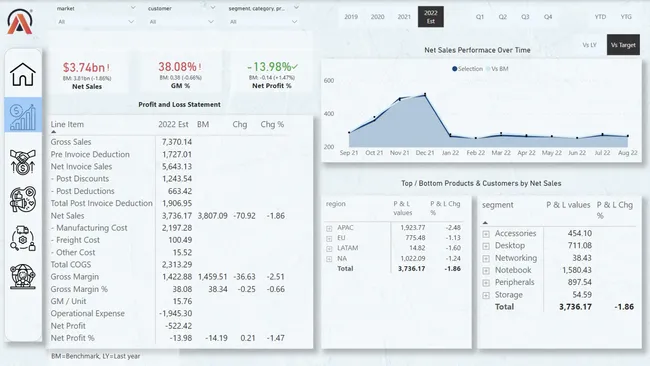Select the 2022 Est year tab
This screenshot has height=366, width=650.
pos(431,17)
